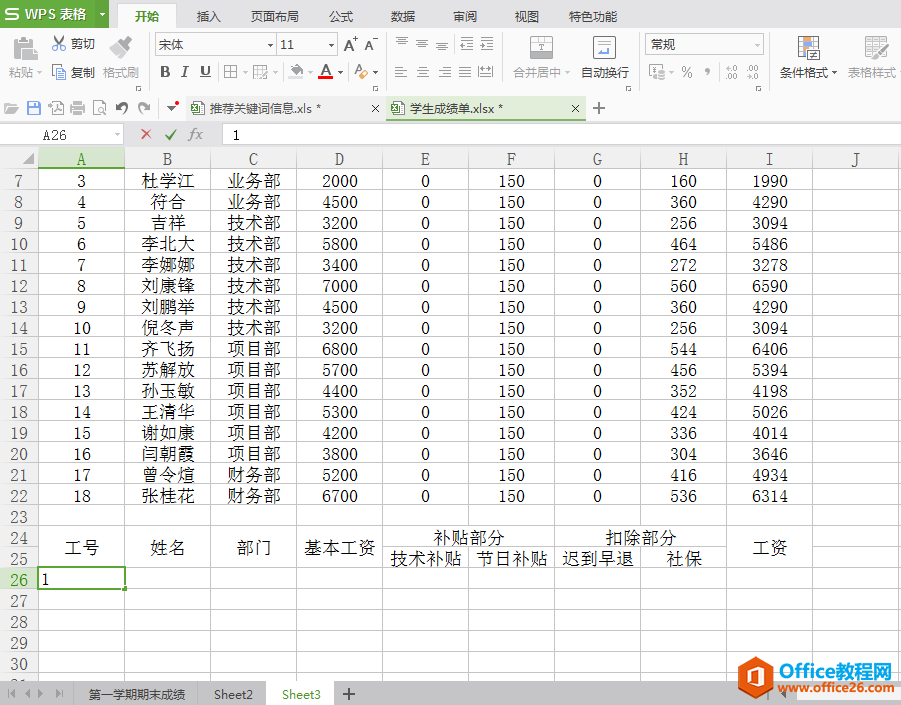Click the Undo arrow icon

click(121, 108)
